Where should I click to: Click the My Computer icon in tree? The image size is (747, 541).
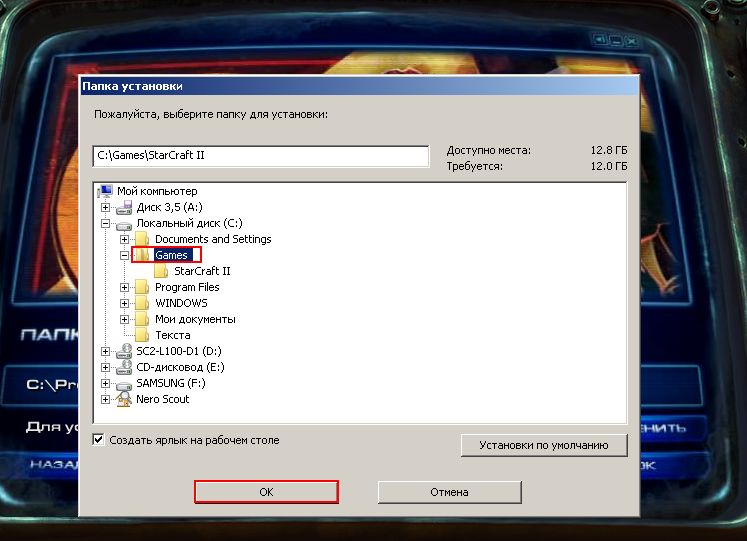coord(105,191)
